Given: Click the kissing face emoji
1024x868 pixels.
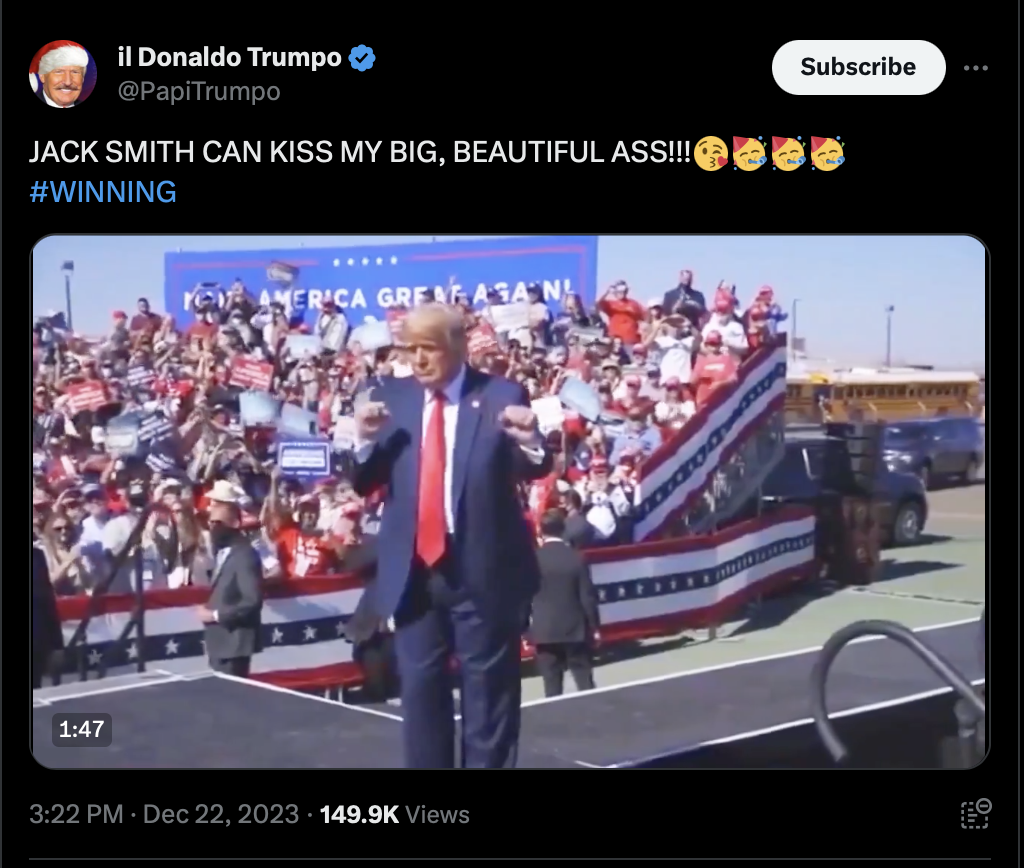Looking at the screenshot, I should [x=710, y=153].
